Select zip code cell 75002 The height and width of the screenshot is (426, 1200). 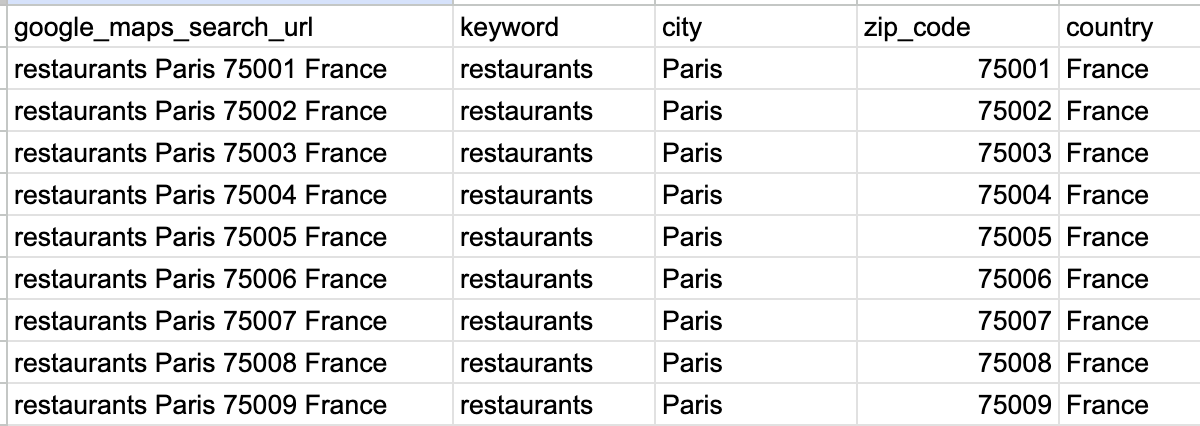coord(958,111)
